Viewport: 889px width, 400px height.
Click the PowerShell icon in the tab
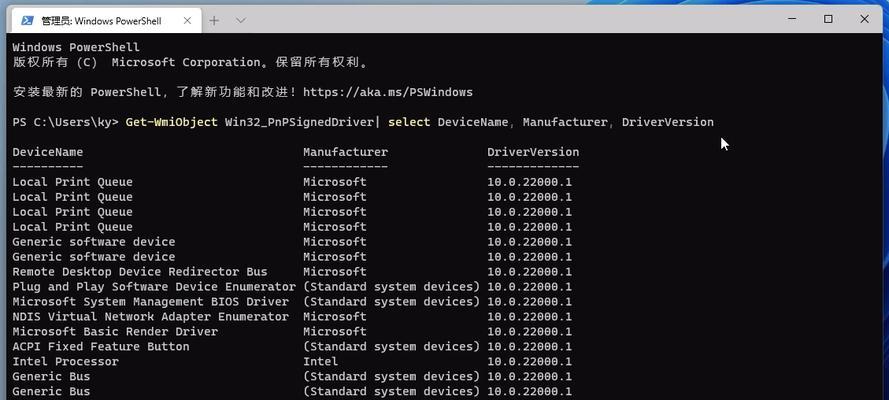point(27,21)
